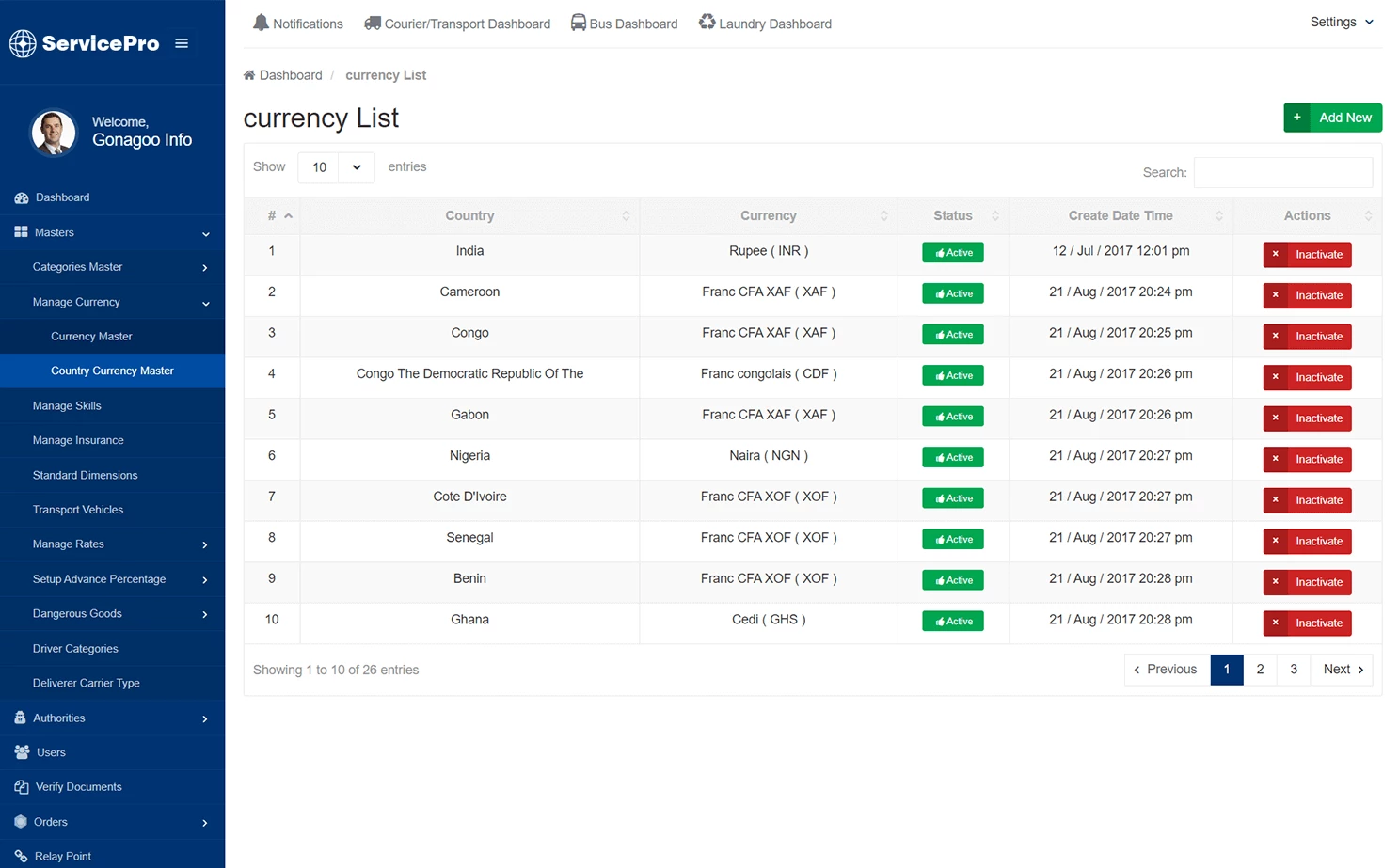Select Currency Master in the sidebar
This screenshot has width=1399, height=868.
(x=91, y=336)
